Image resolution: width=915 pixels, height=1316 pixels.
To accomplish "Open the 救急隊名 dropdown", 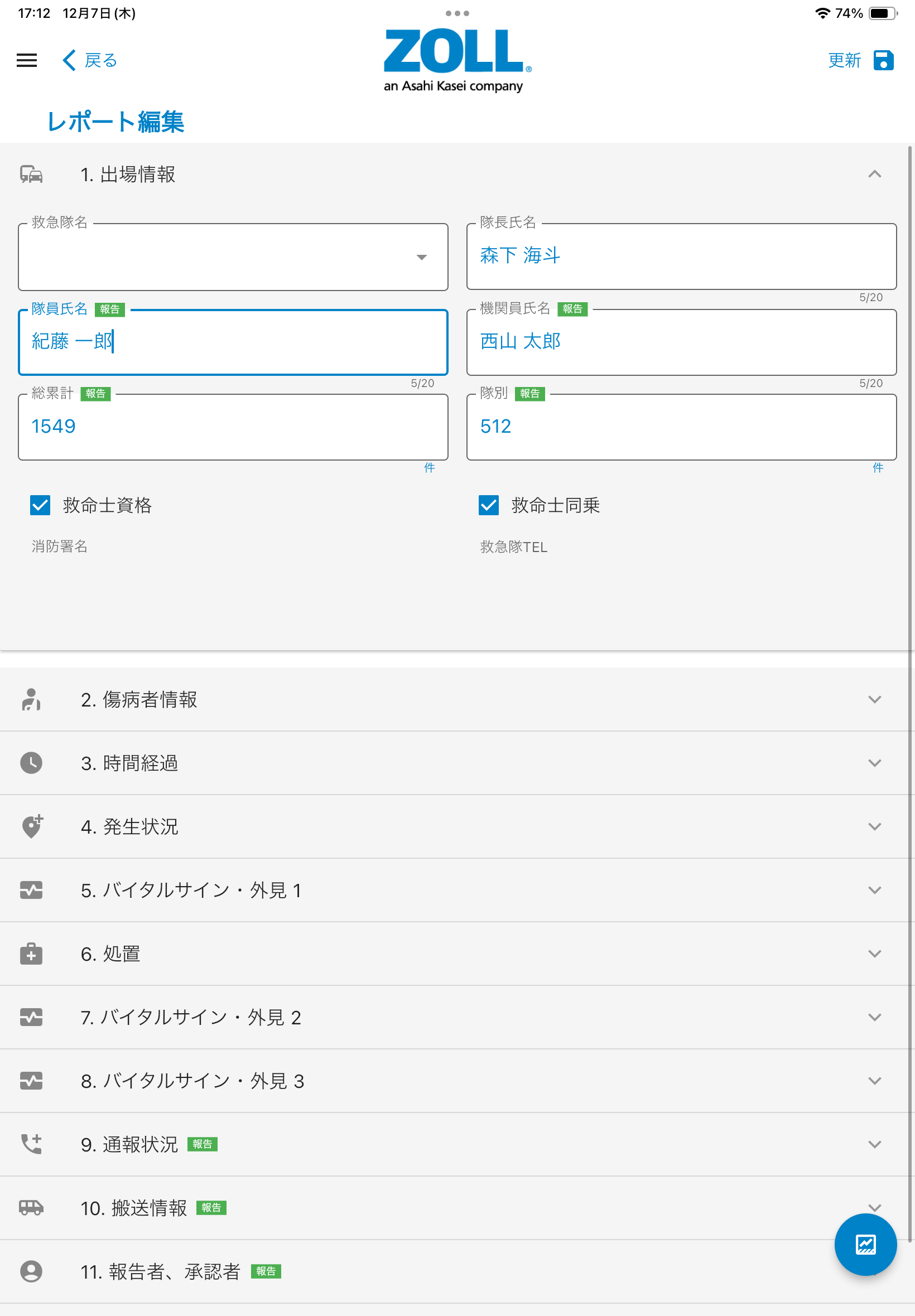I will (x=420, y=257).
